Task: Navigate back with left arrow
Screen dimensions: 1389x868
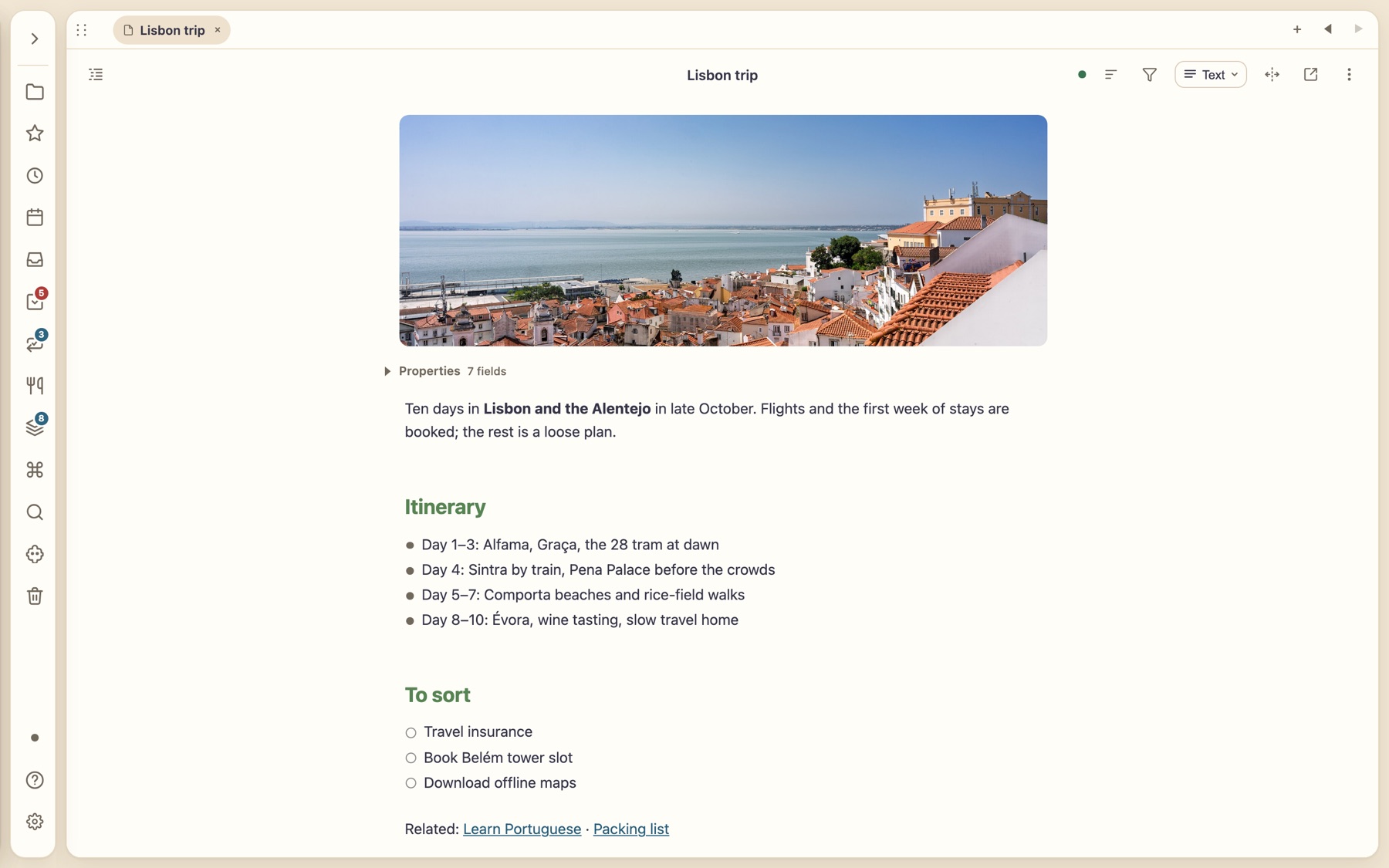Action: (x=1328, y=29)
